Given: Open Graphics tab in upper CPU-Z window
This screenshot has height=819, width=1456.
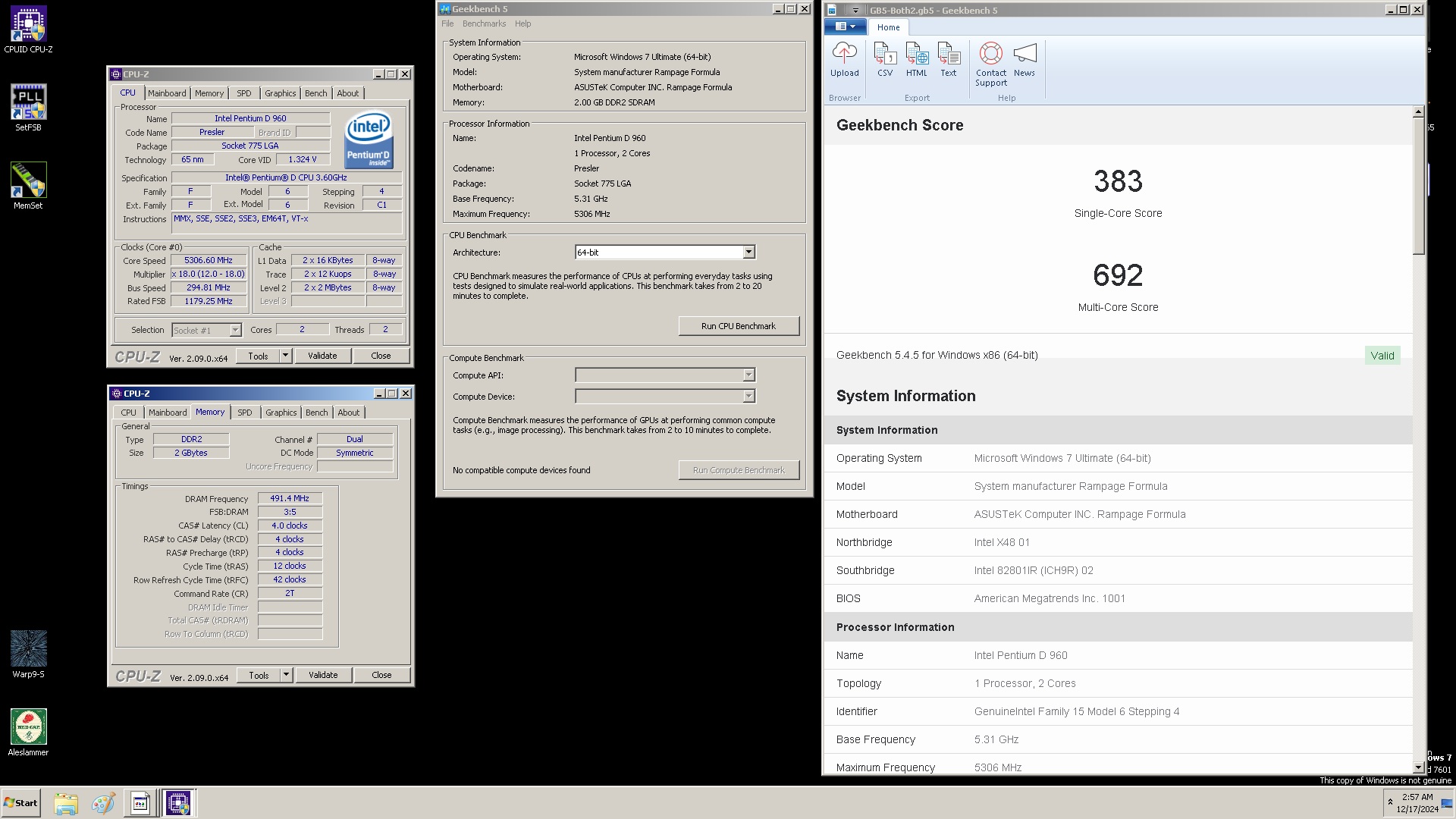Looking at the screenshot, I should click(x=281, y=93).
